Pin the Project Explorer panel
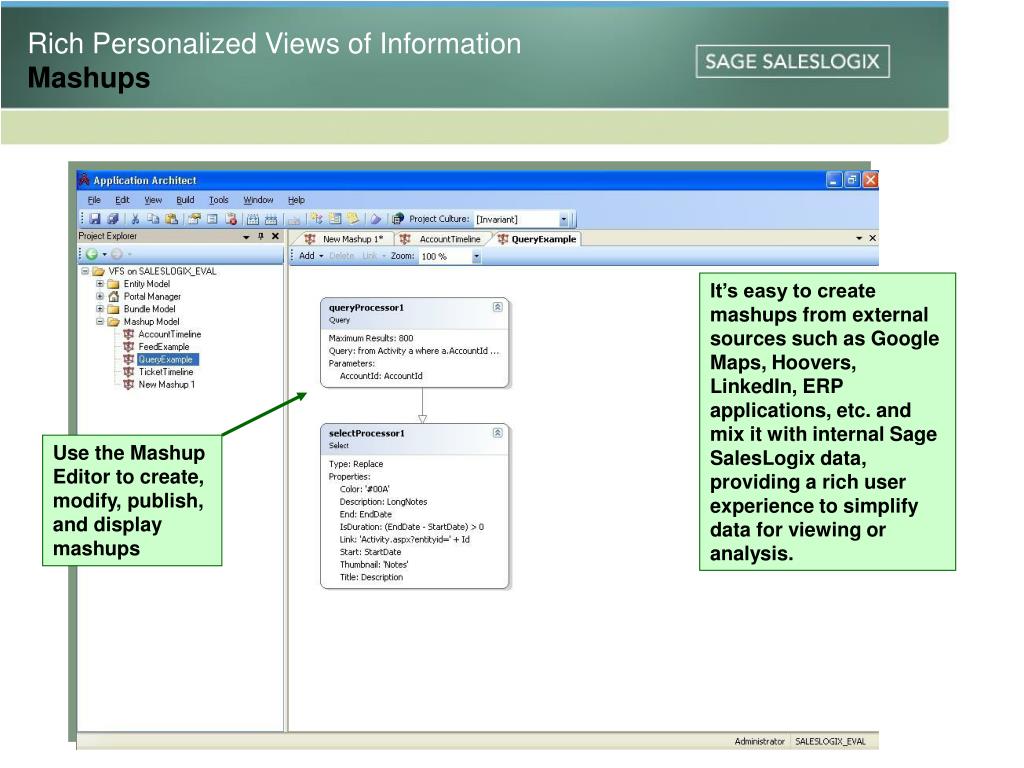 (x=261, y=236)
